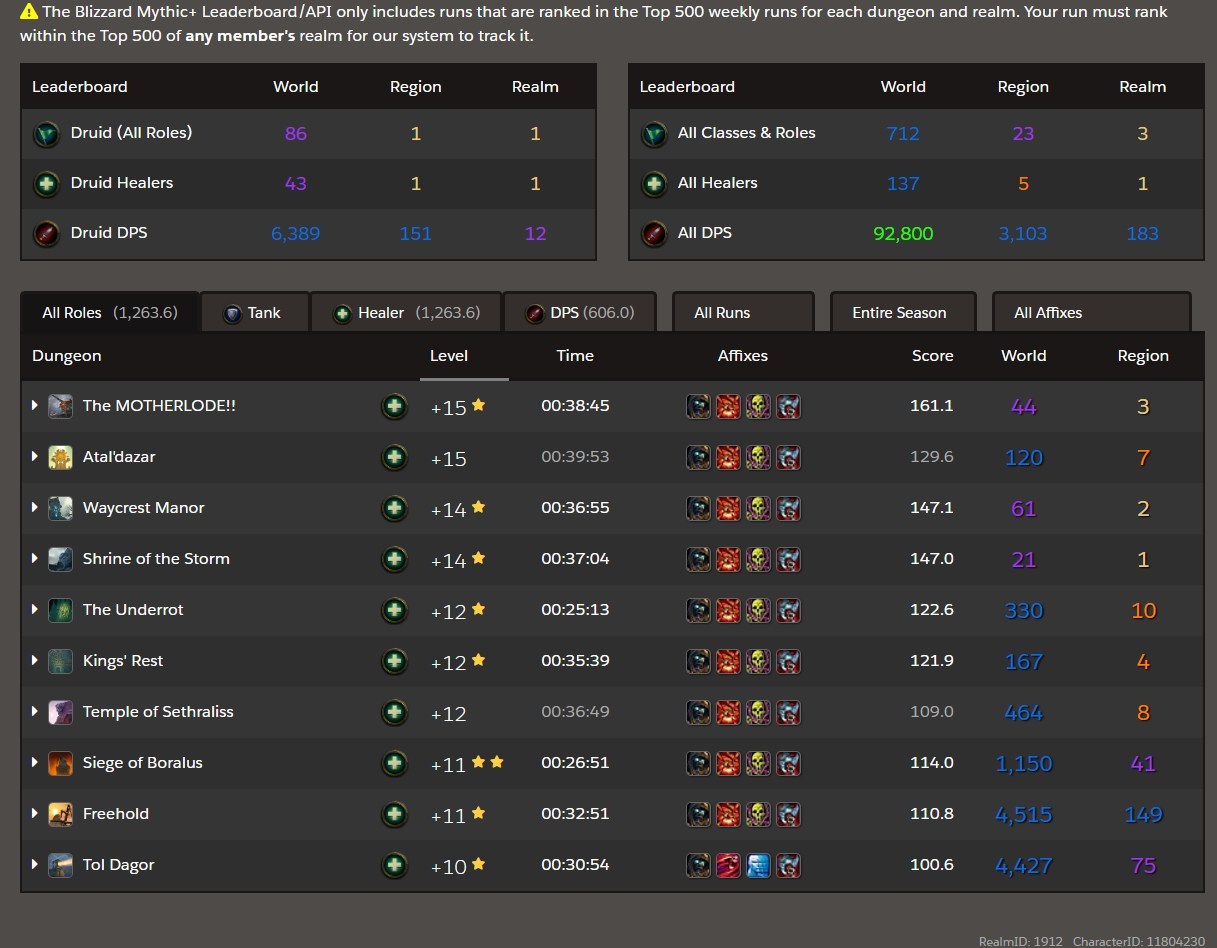Image resolution: width=1217 pixels, height=948 pixels.
Task: Click the 00:38:45 time in The MOTHERLODE!! row
Action: click(575, 406)
